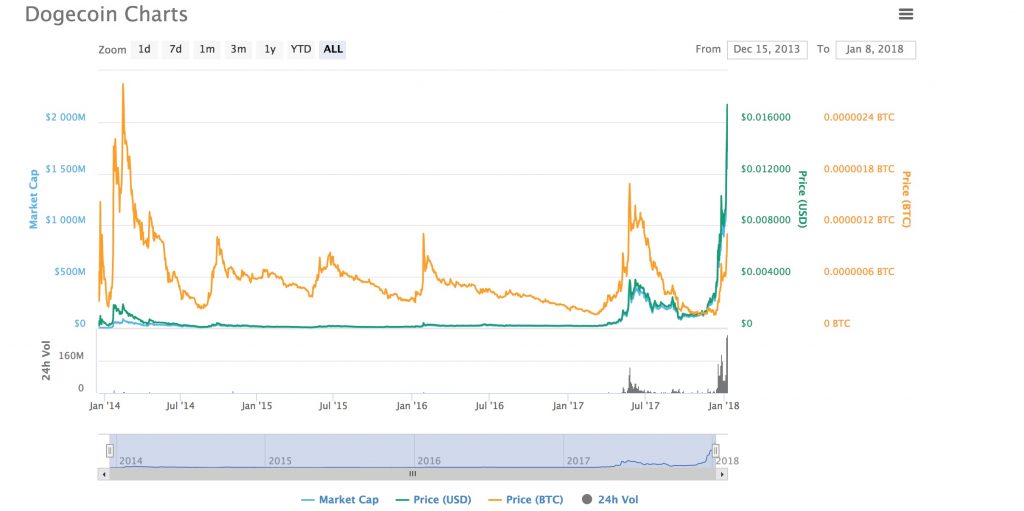The width and height of the screenshot is (1024, 511).
Task: Click the $500M market cap label
Action: point(70,272)
